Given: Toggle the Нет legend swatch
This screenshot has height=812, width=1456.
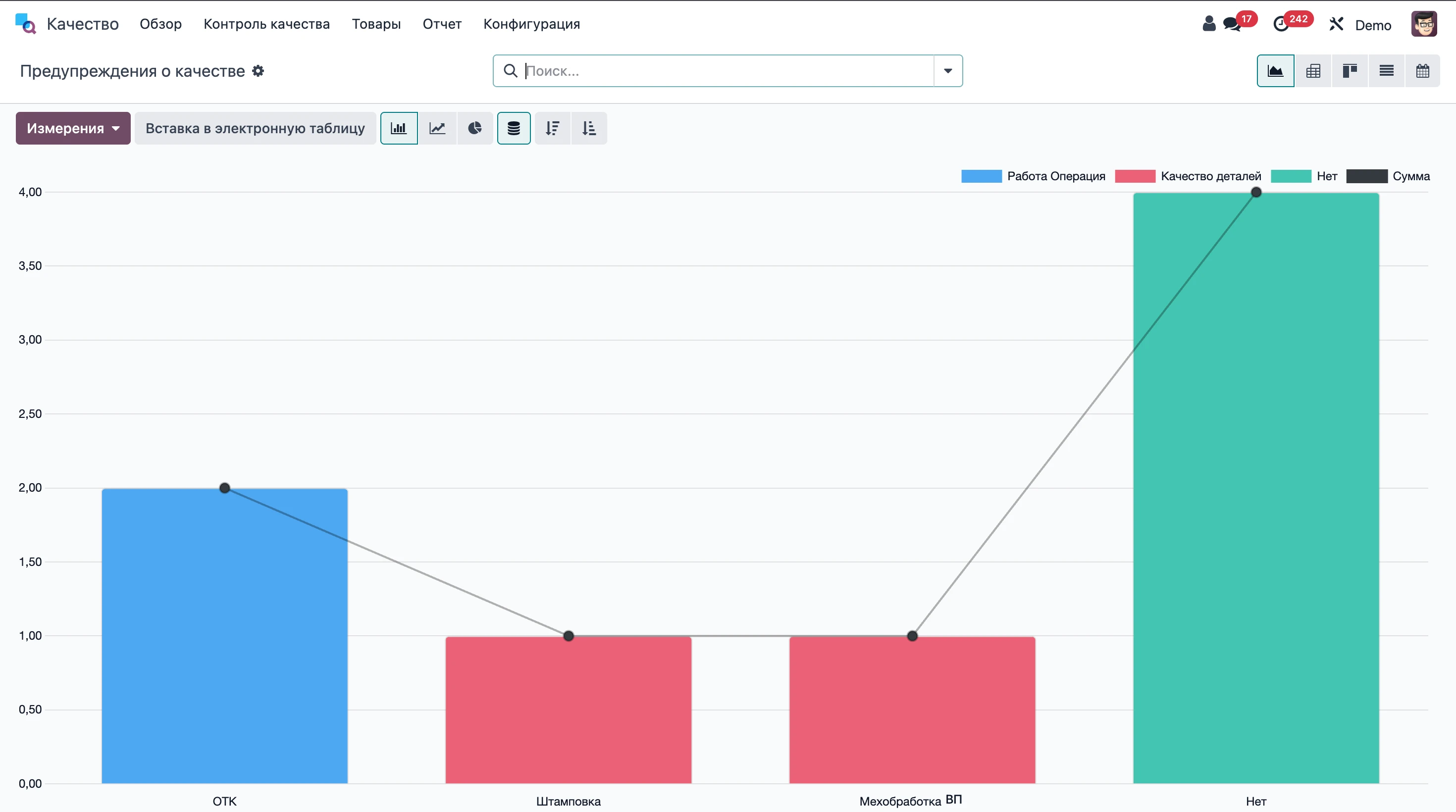Looking at the screenshot, I should click(1291, 176).
